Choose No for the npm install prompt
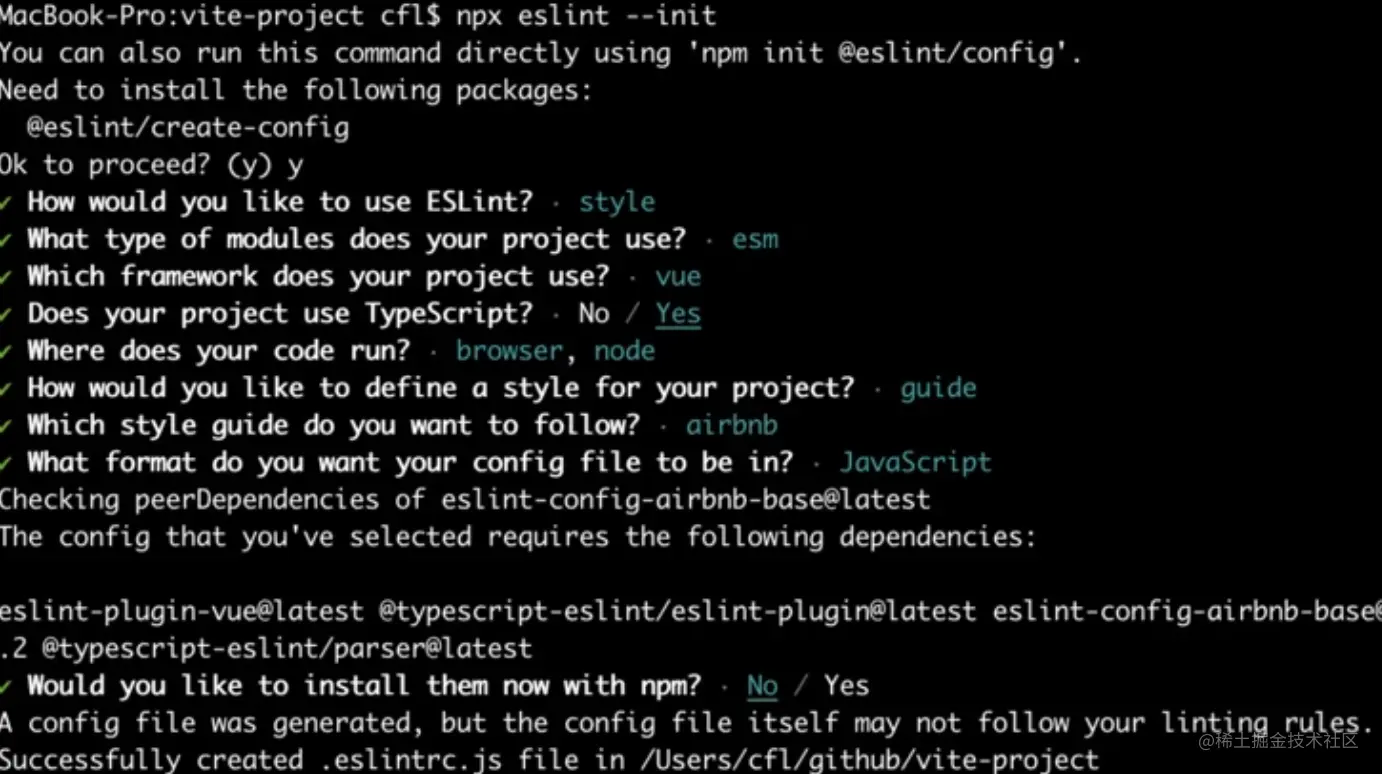1382x774 pixels. tap(762, 686)
